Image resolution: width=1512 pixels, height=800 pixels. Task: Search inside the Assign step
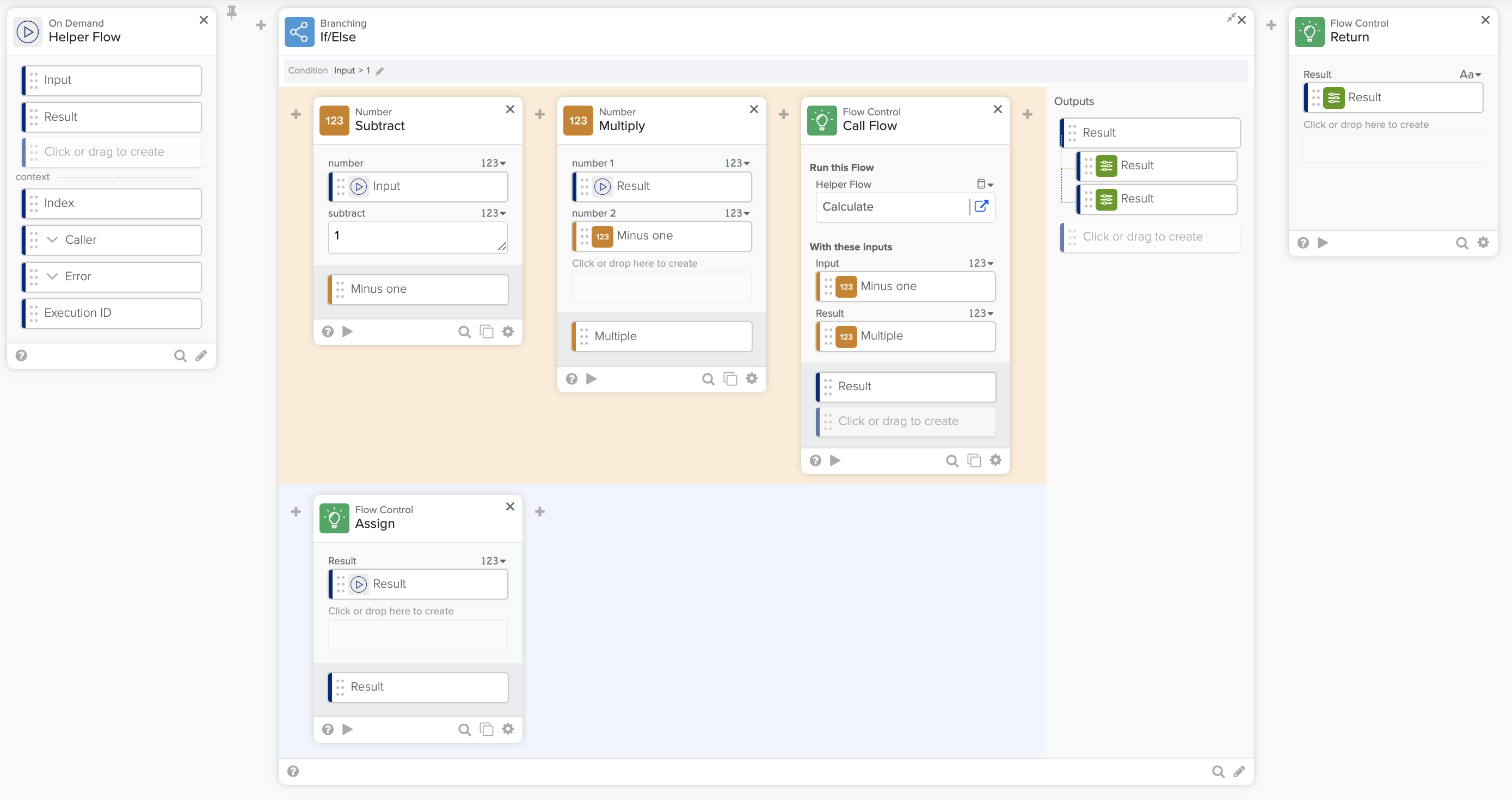pos(464,729)
